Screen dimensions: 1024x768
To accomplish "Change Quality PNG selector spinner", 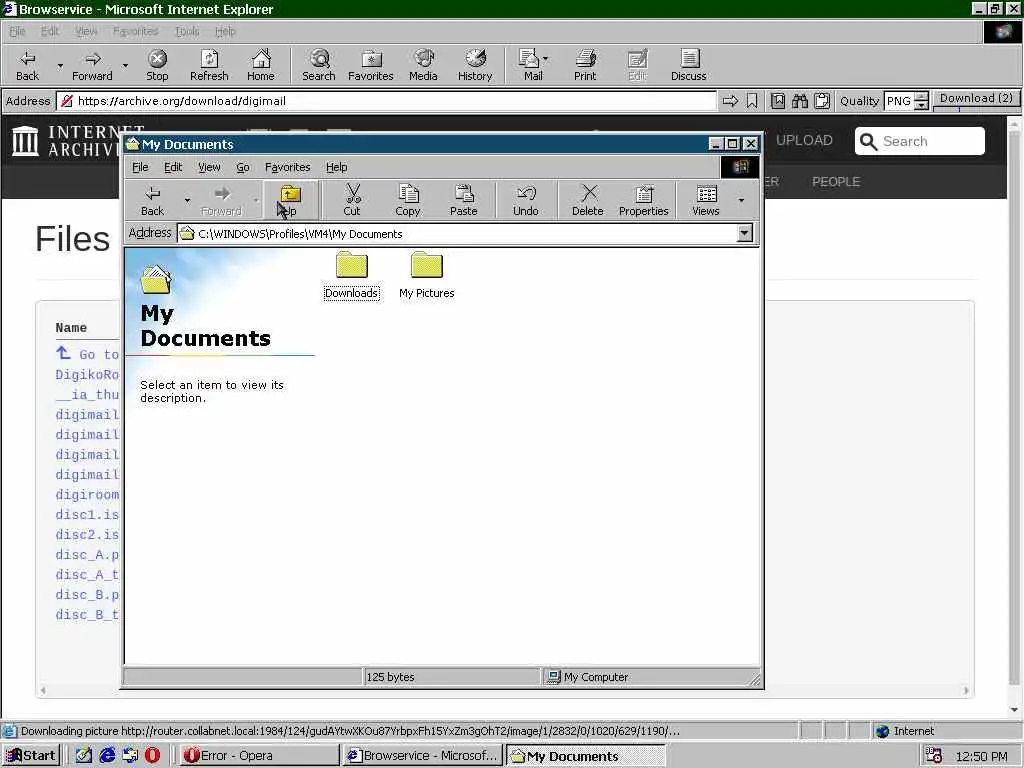I will pos(921,101).
